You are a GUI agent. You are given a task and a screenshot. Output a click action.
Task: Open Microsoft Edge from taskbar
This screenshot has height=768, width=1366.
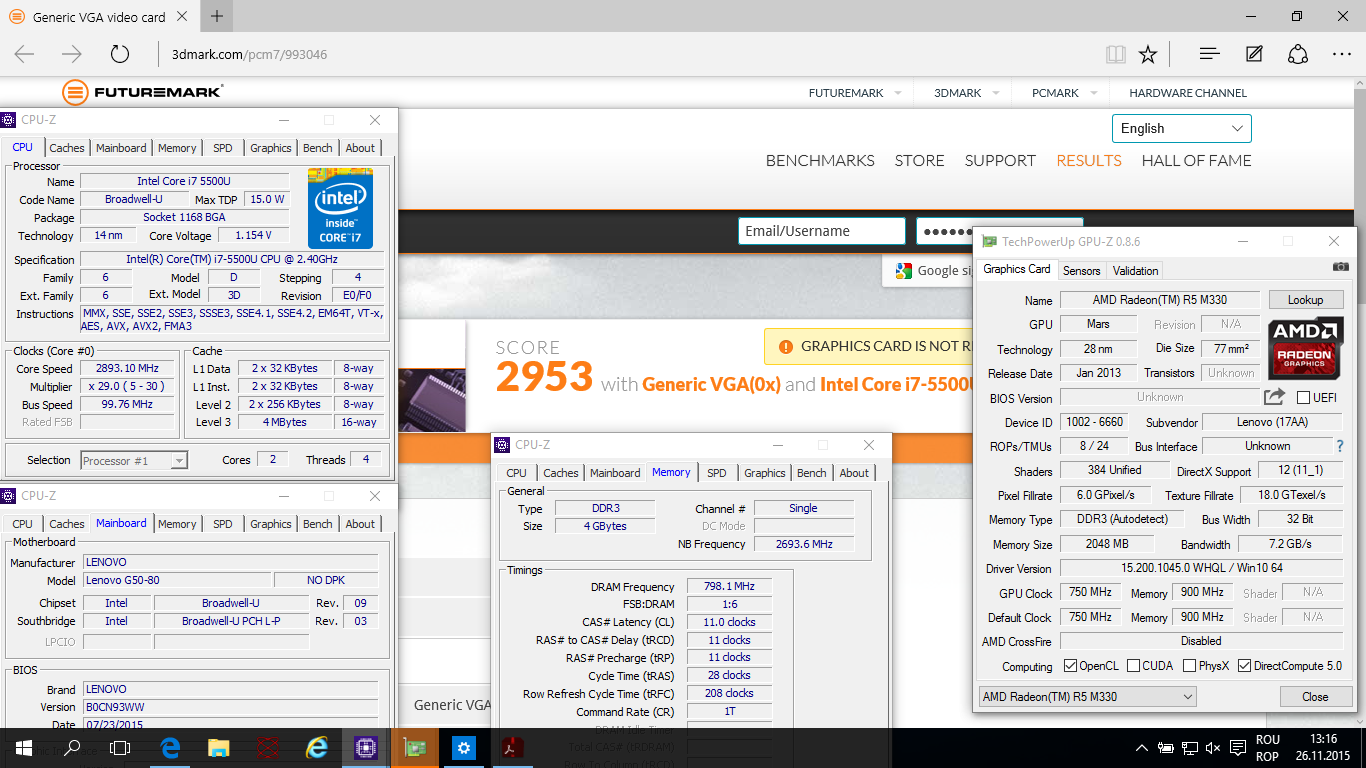[x=170, y=747]
